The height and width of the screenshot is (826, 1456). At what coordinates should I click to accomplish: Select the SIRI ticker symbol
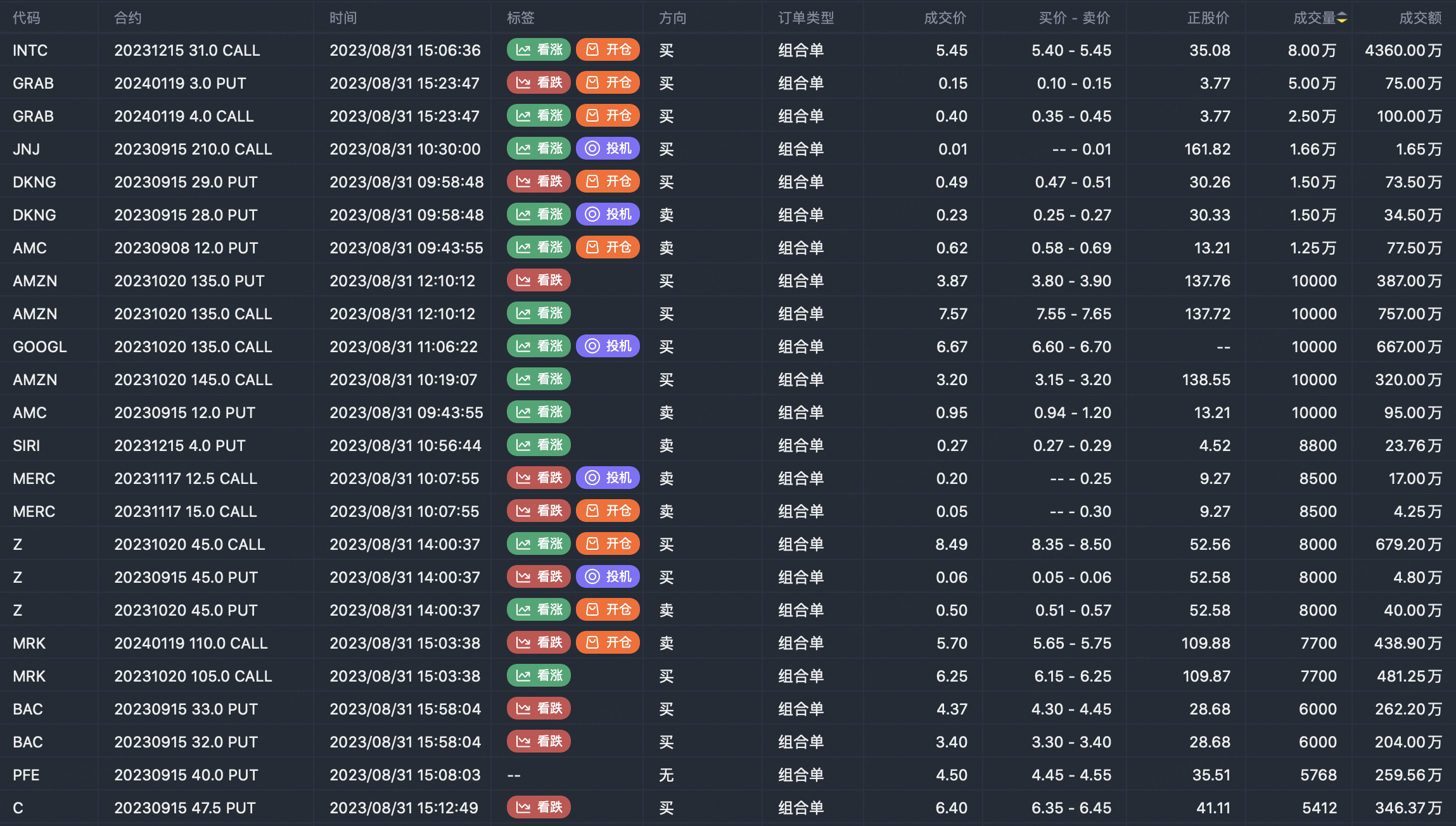(x=27, y=445)
